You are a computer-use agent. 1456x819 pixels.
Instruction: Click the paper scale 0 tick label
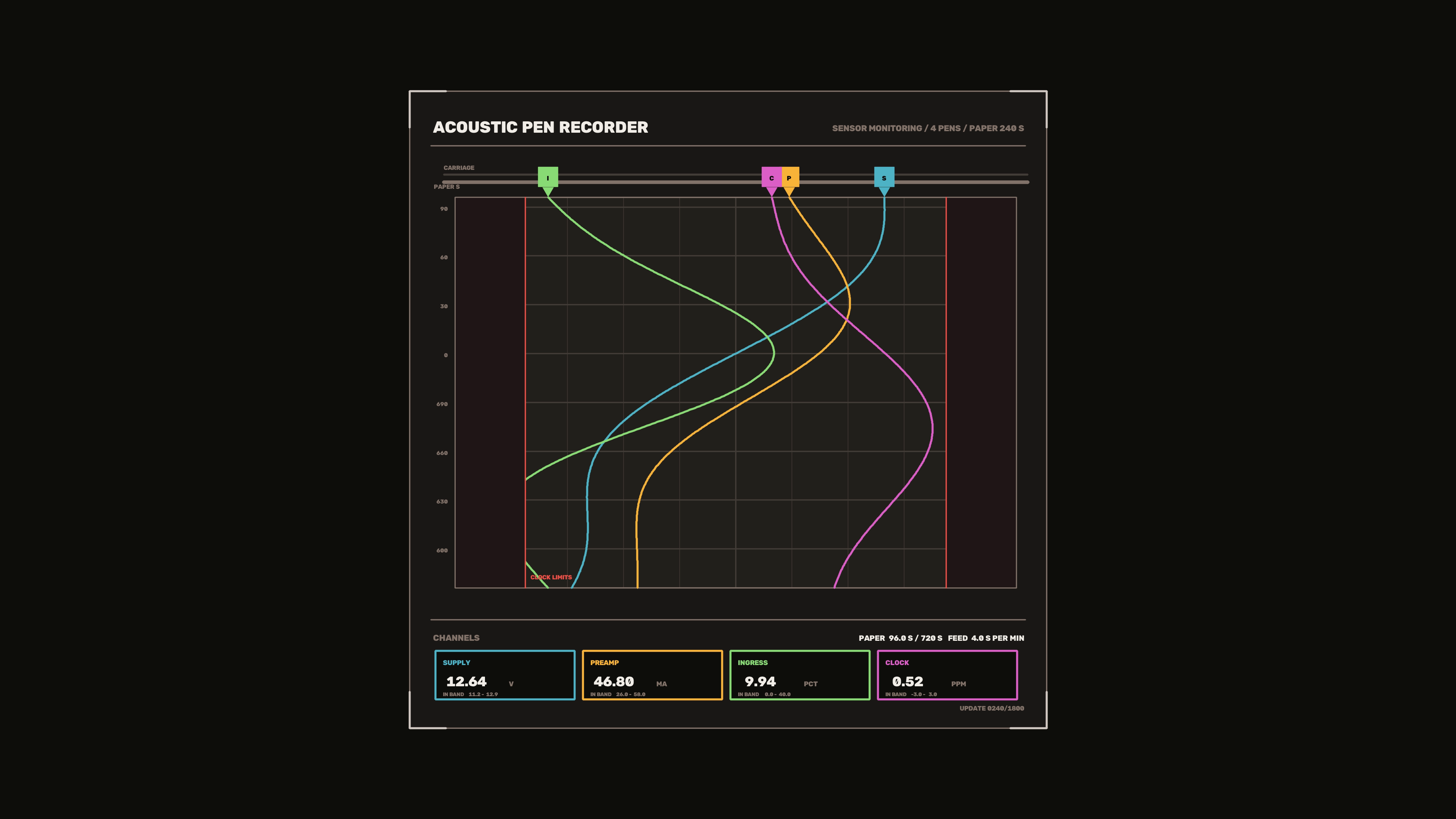tap(446, 355)
